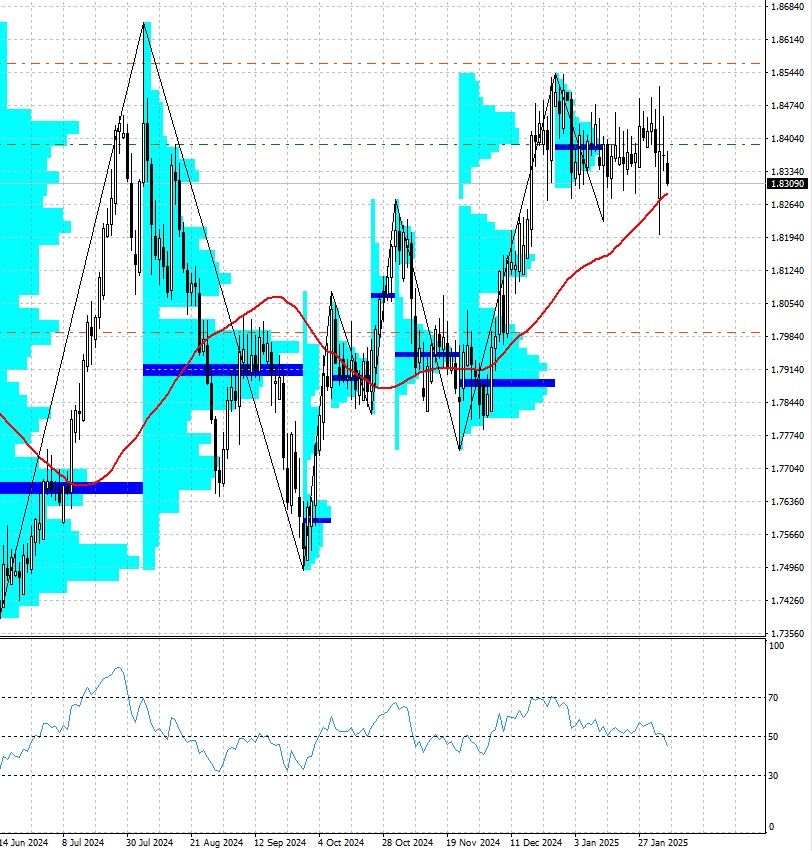Image resolution: width=812 pixels, height=851 pixels.
Task: Click the 1.79140 price axis label
Action: tap(787, 370)
